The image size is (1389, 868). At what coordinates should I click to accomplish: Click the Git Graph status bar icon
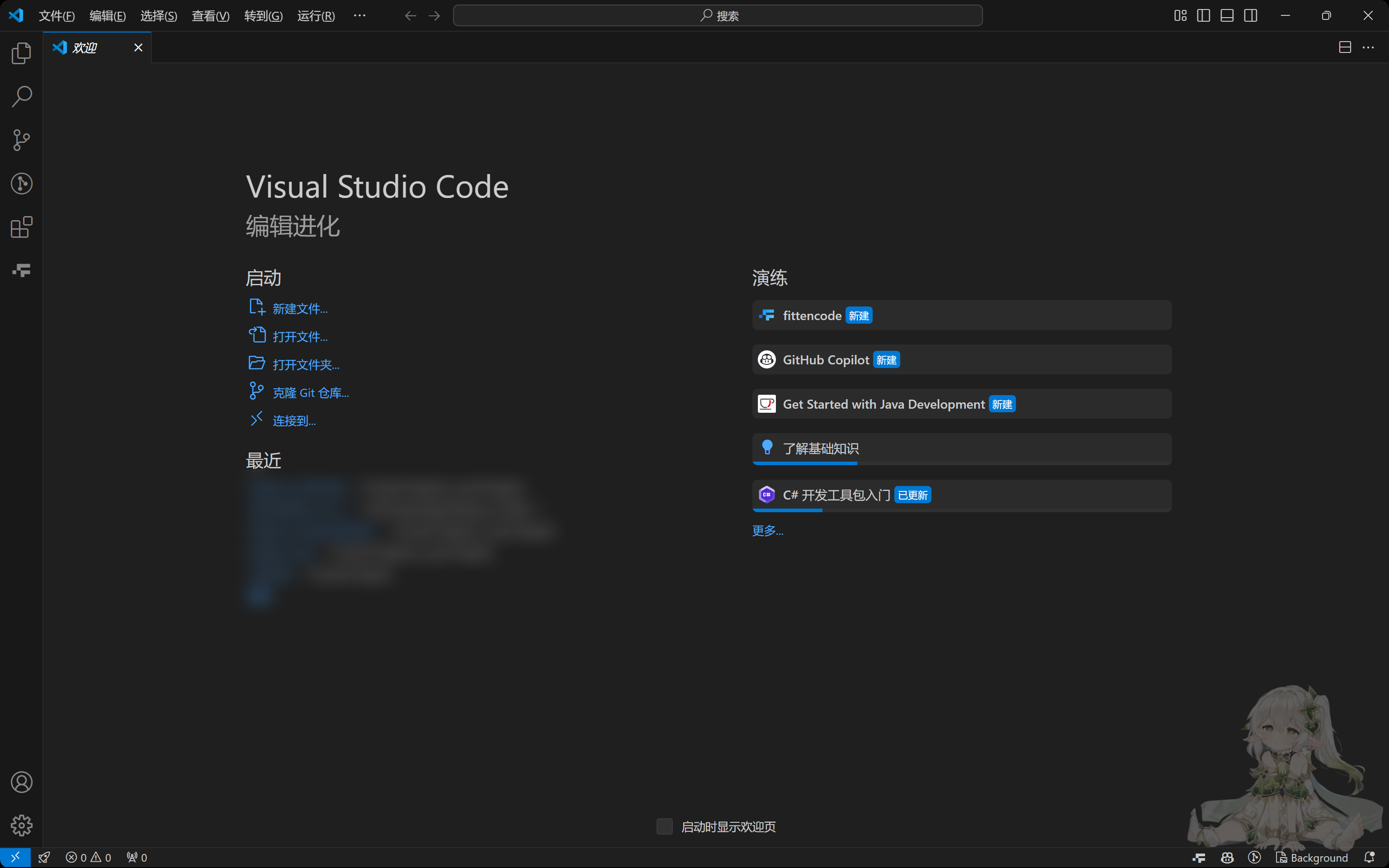tap(1255, 857)
